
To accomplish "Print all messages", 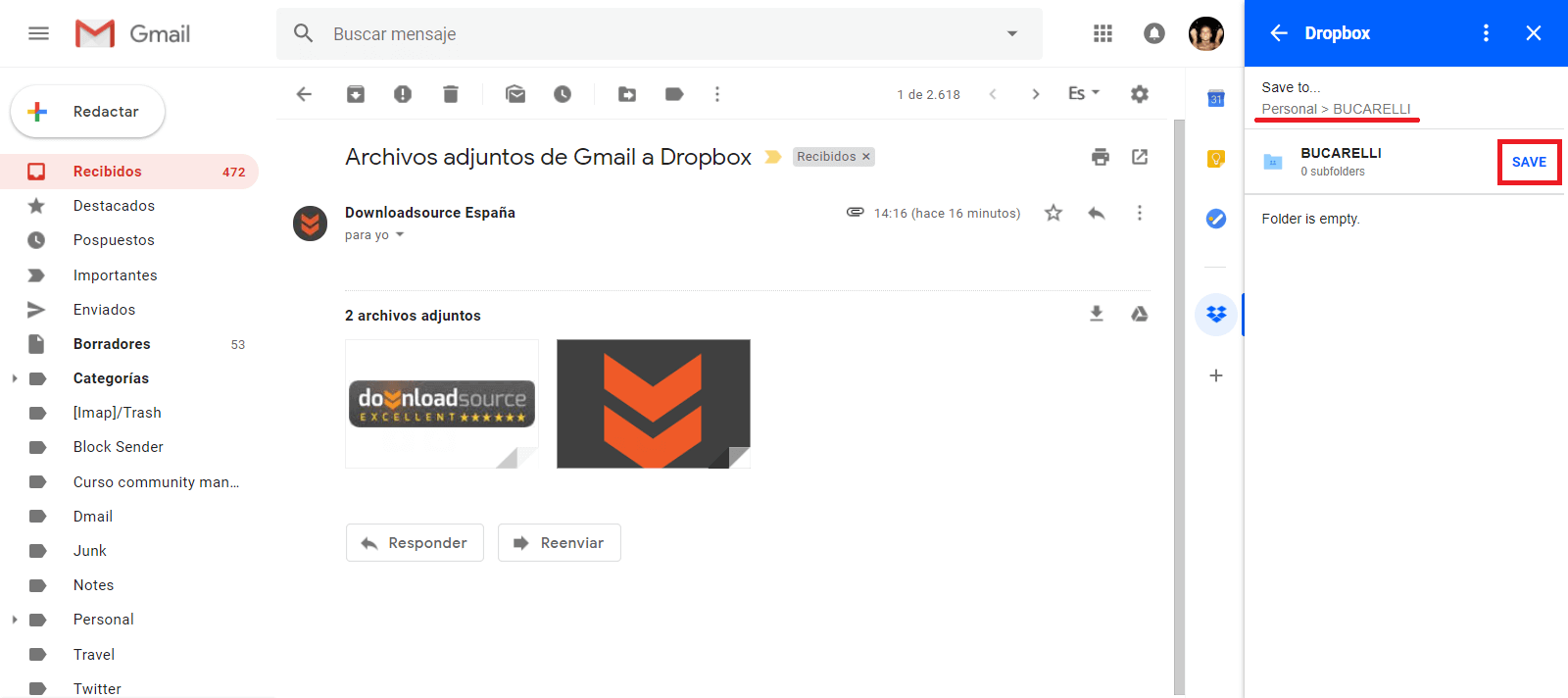I will (1101, 157).
